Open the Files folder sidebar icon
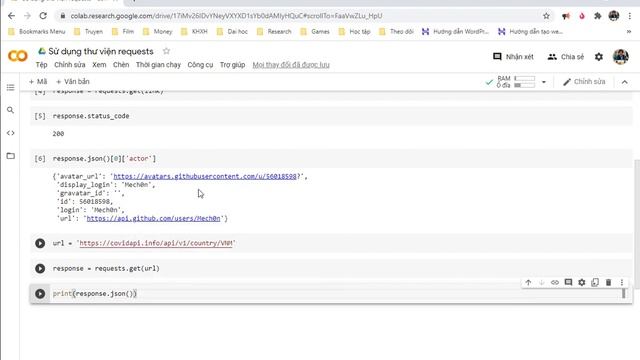This screenshot has width=640, height=360. point(11,156)
